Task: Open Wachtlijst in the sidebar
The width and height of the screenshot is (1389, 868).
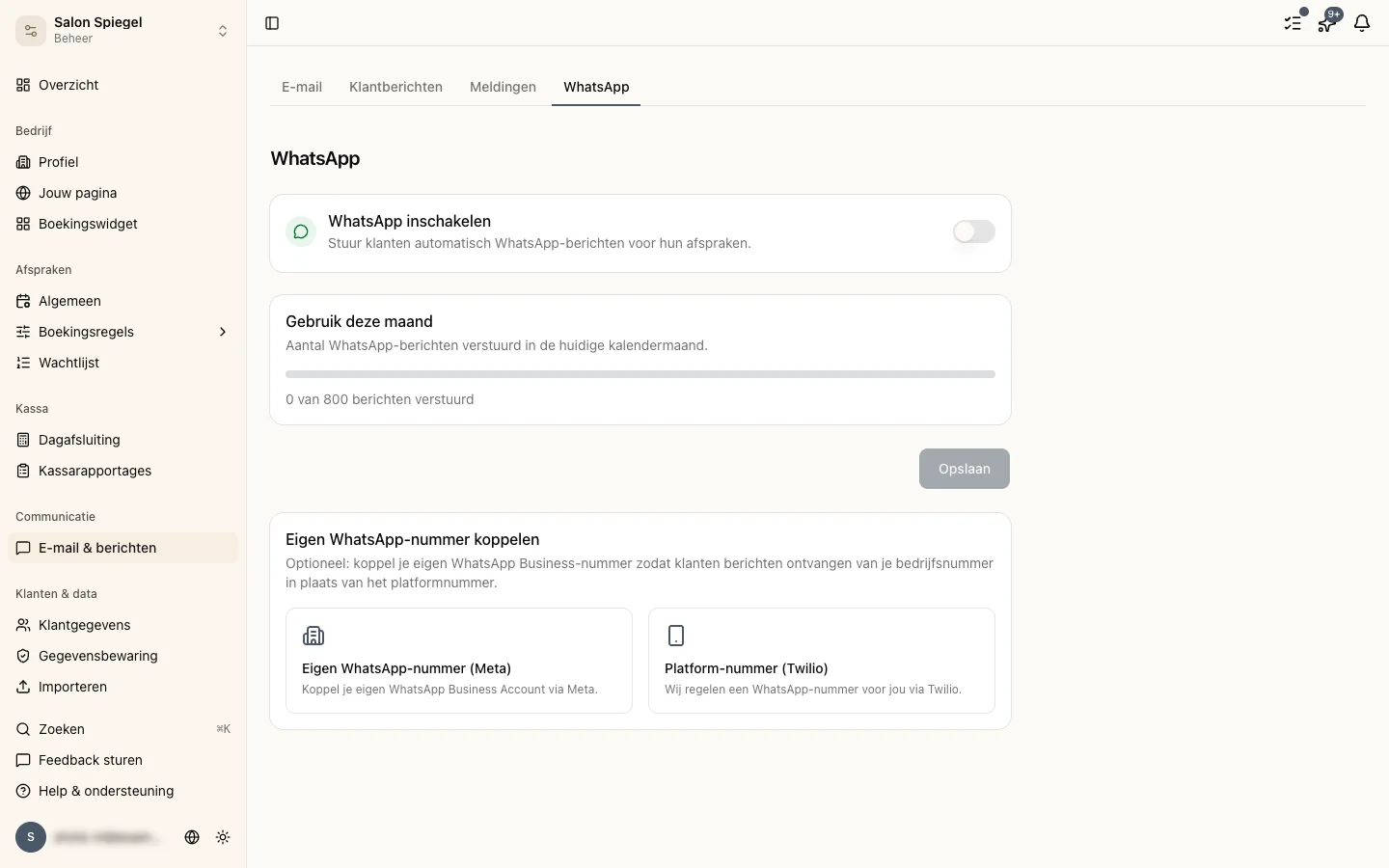Action: [x=123, y=363]
